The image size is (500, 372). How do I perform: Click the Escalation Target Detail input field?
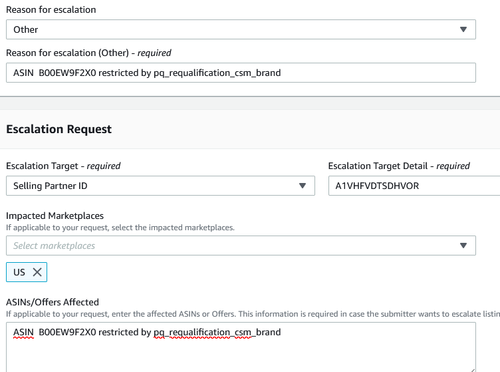(x=414, y=186)
